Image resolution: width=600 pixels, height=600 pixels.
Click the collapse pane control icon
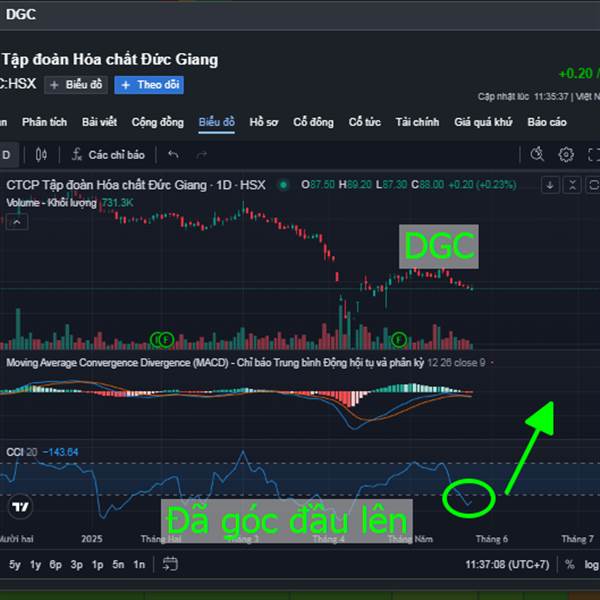(x=572, y=186)
